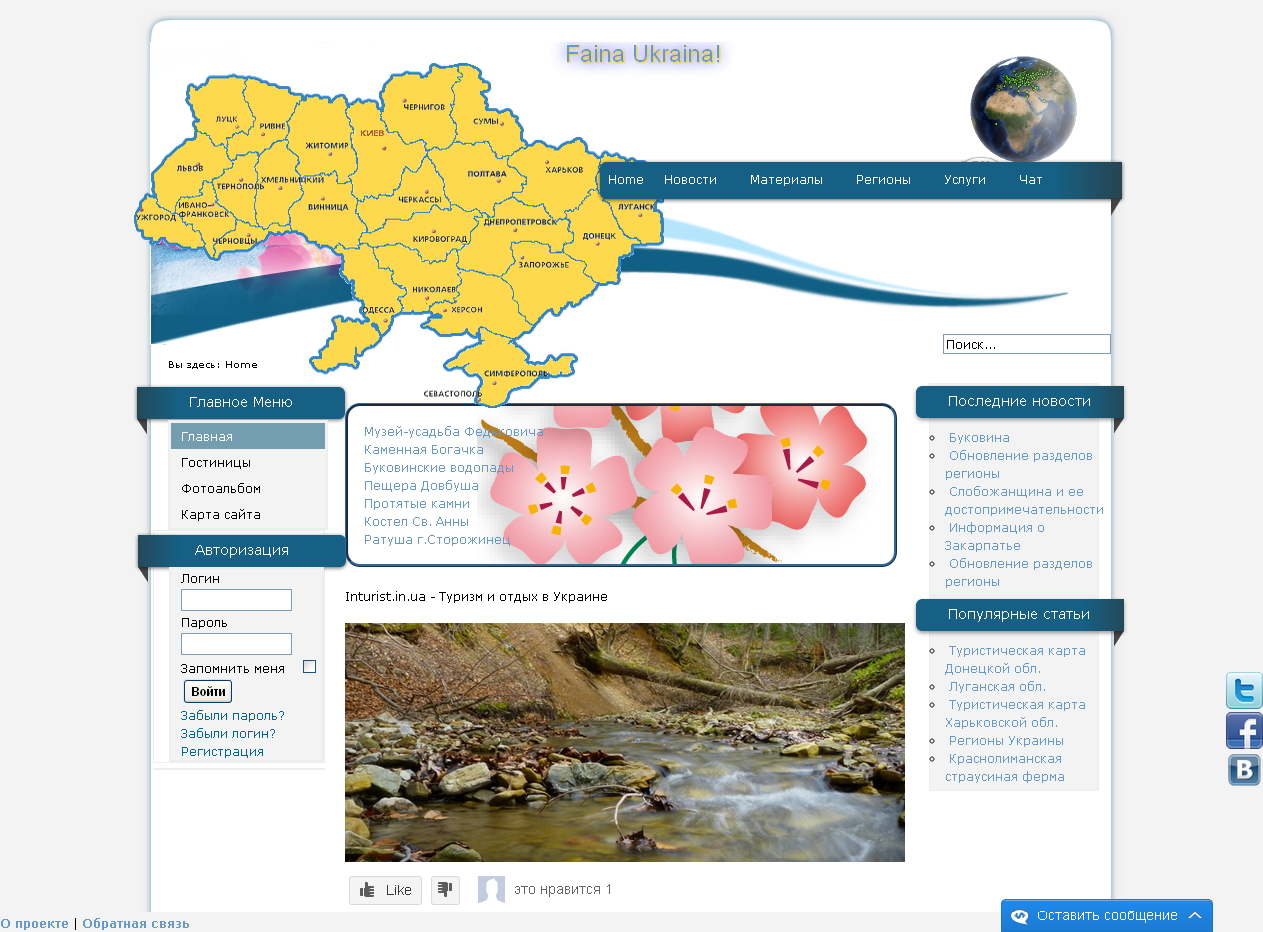Select Карта сайта in the main menu
1263x932 pixels.
click(248, 515)
